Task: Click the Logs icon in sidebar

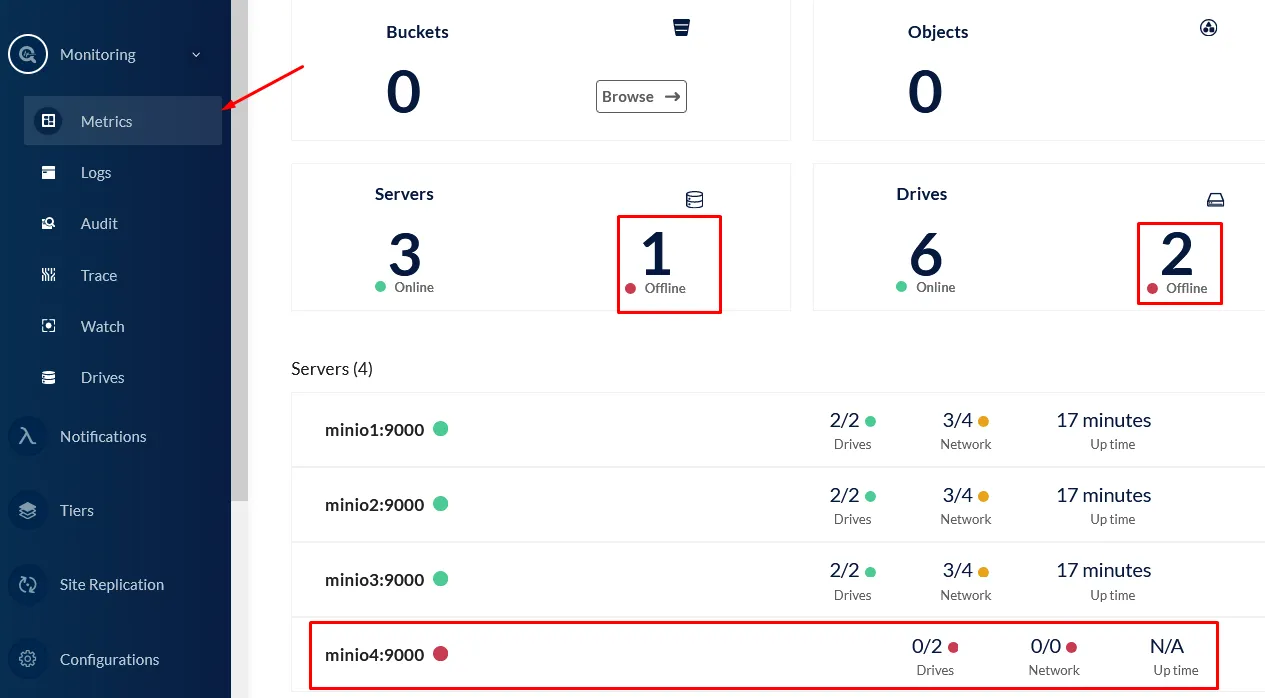Action: pyautogui.click(x=48, y=172)
